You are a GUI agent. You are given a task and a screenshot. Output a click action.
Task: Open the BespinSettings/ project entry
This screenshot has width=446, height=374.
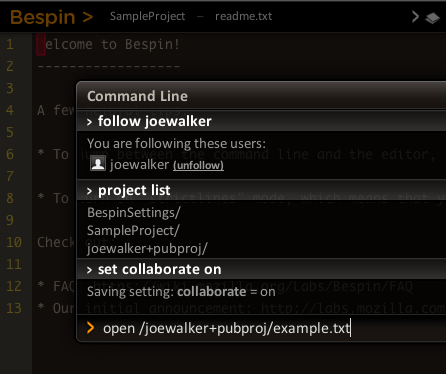pyautogui.click(x=134, y=213)
